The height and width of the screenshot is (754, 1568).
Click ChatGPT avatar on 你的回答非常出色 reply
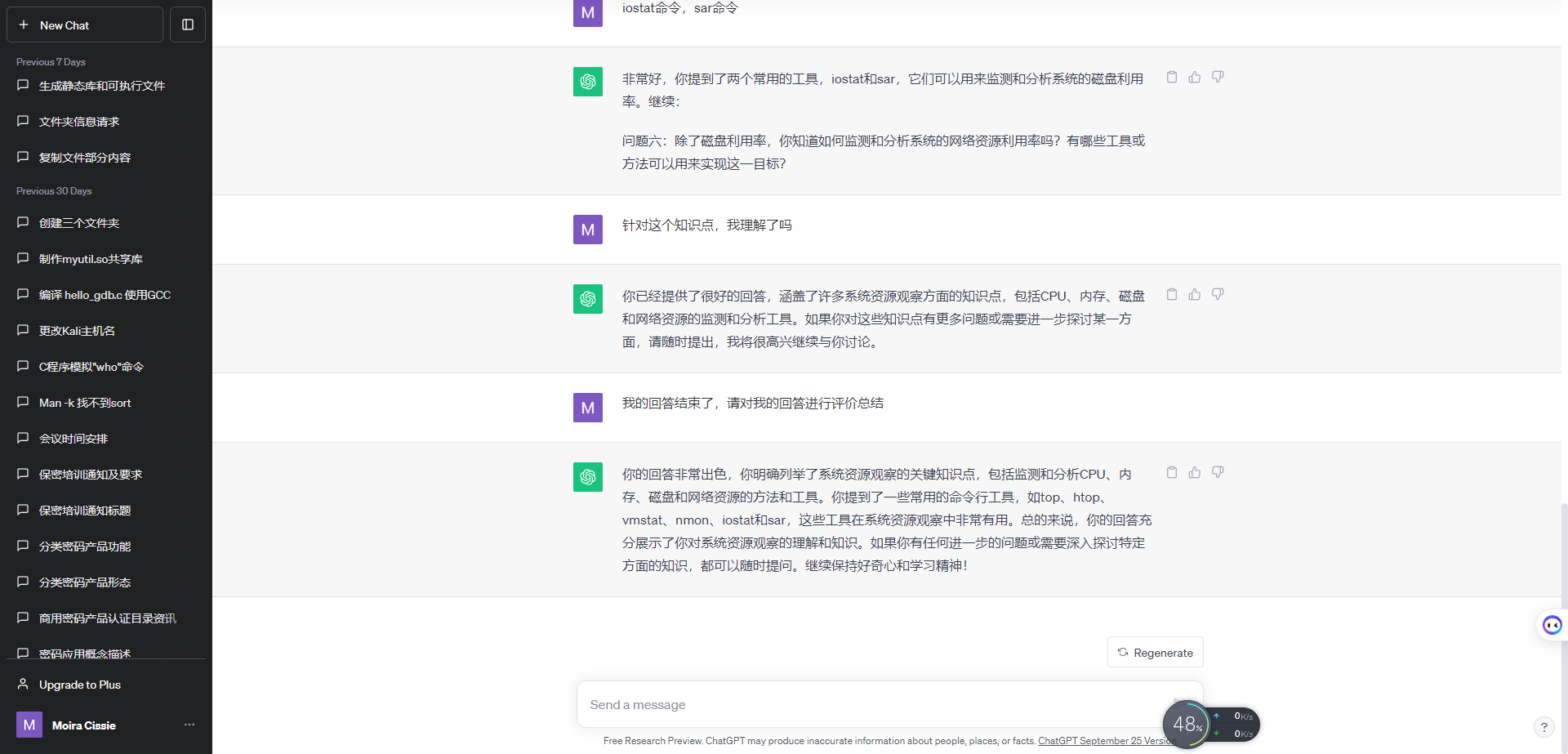(x=588, y=477)
